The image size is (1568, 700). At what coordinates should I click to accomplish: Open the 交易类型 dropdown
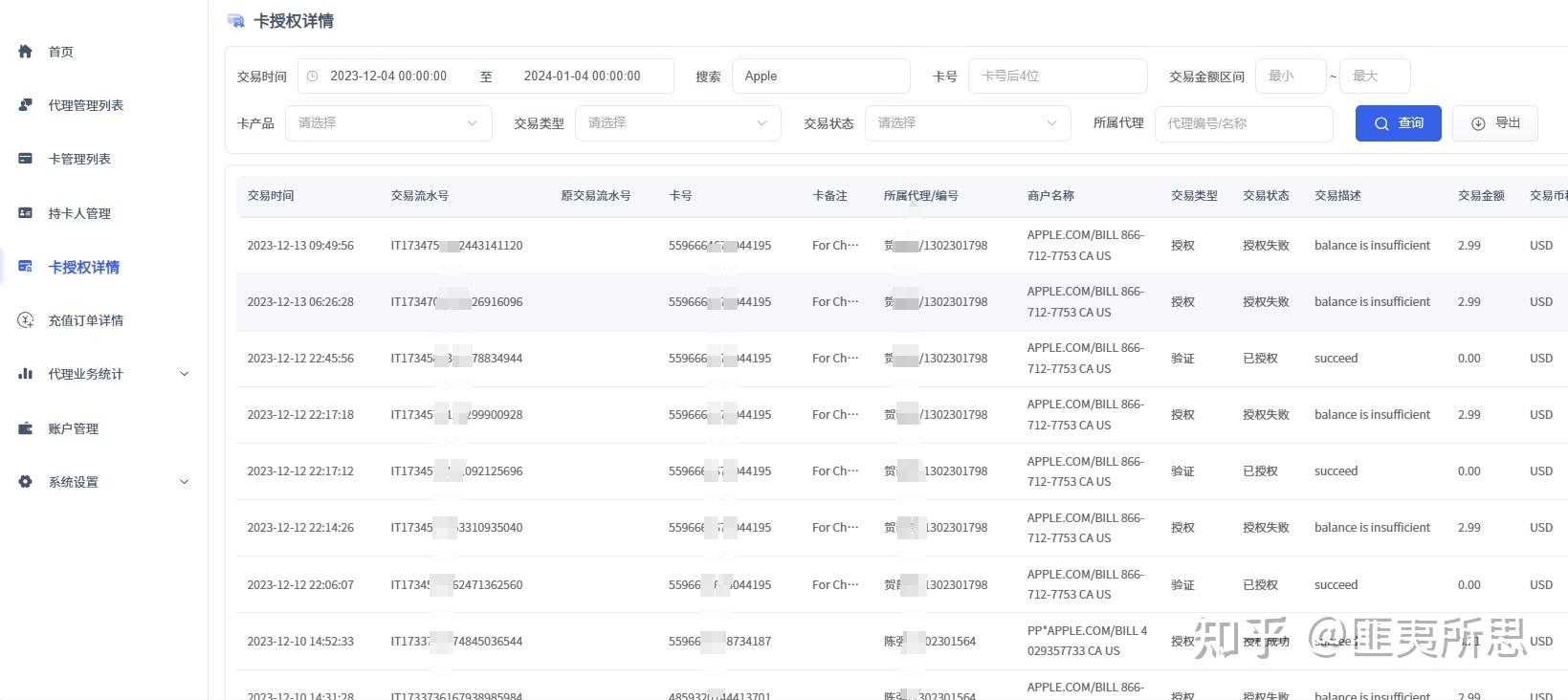click(x=678, y=123)
